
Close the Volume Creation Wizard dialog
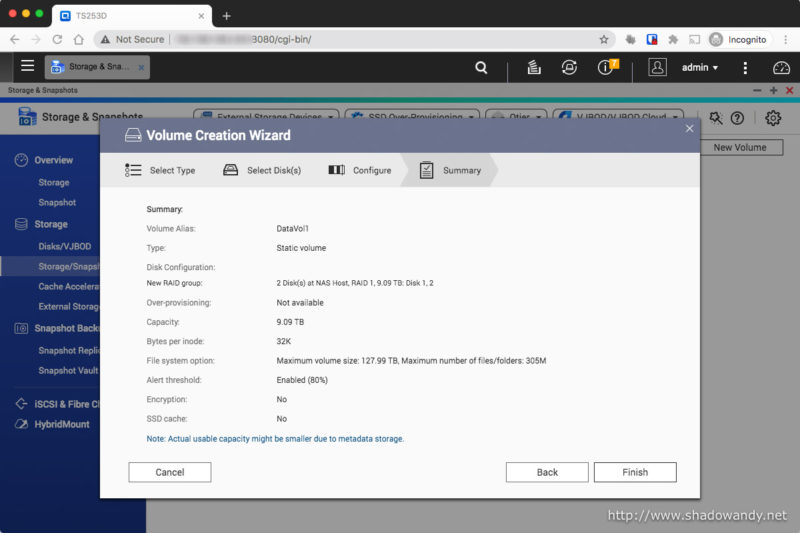click(x=688, y=128)
